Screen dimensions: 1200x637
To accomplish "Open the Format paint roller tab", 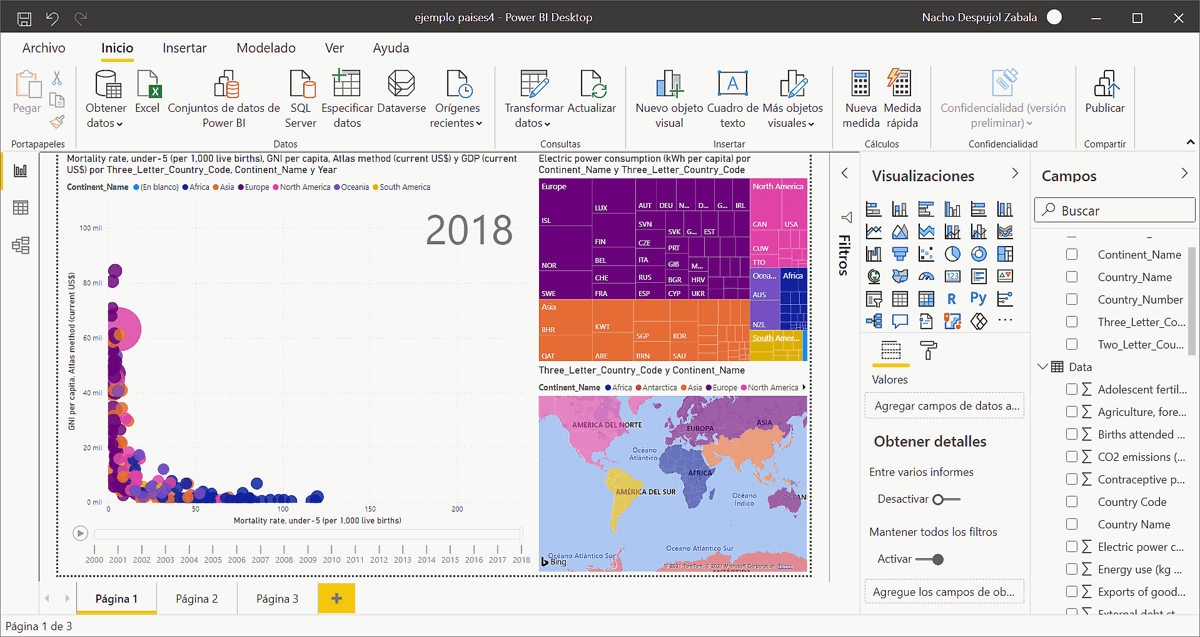I will pyautogui.click(x=929, y=350).
